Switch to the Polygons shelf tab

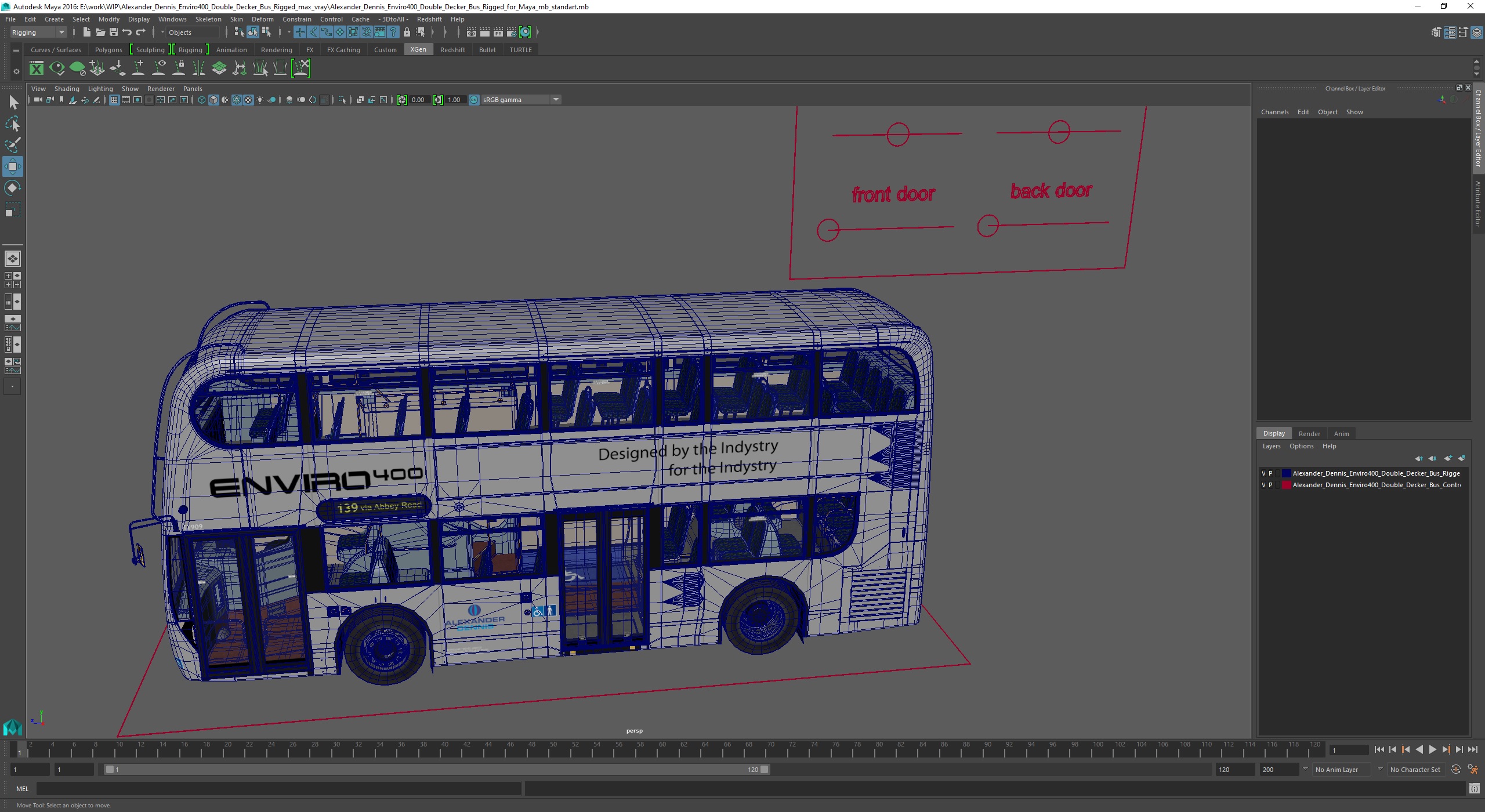(108, 50)
